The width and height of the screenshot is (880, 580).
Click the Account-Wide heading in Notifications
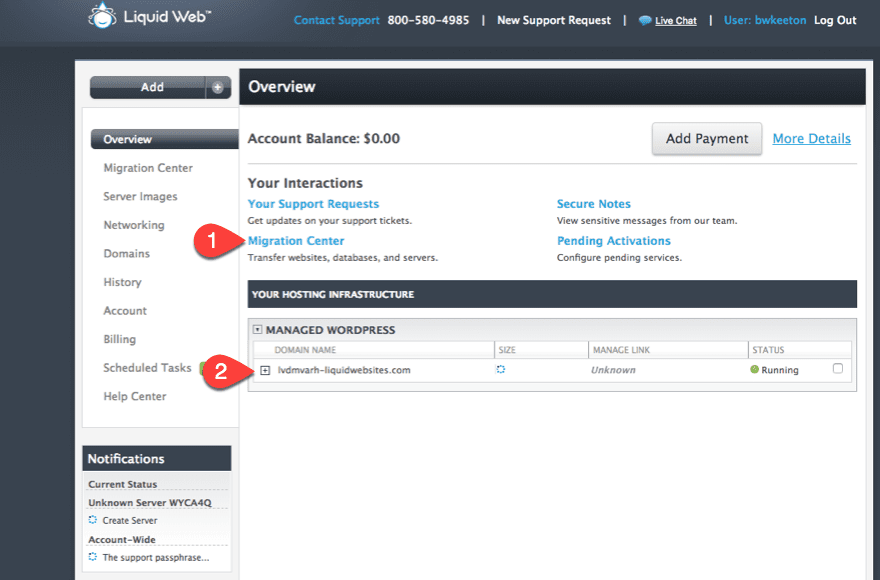click(122, 540)
